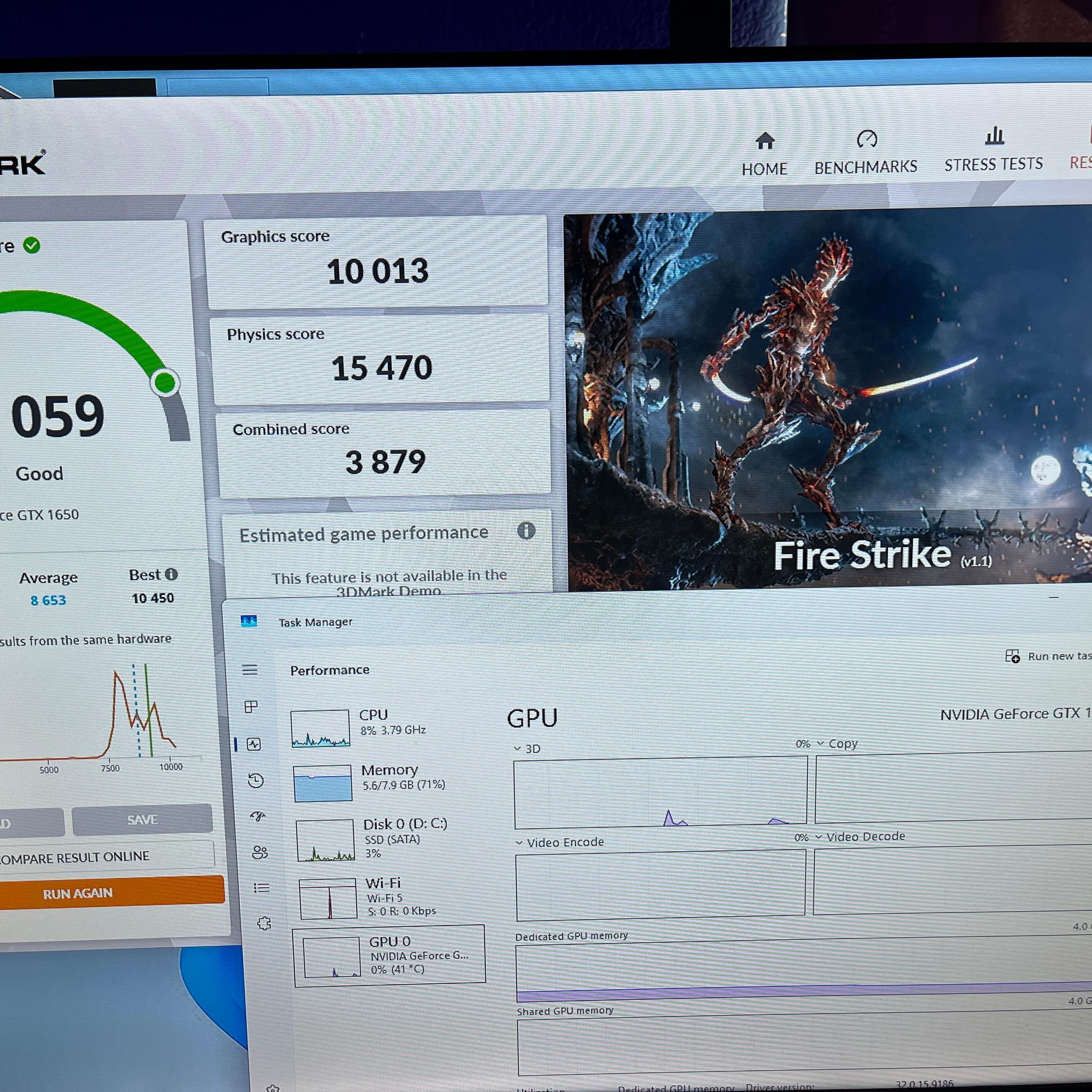
Task: Click the Performance heading in Task Manager
Action: click(330, 670)
